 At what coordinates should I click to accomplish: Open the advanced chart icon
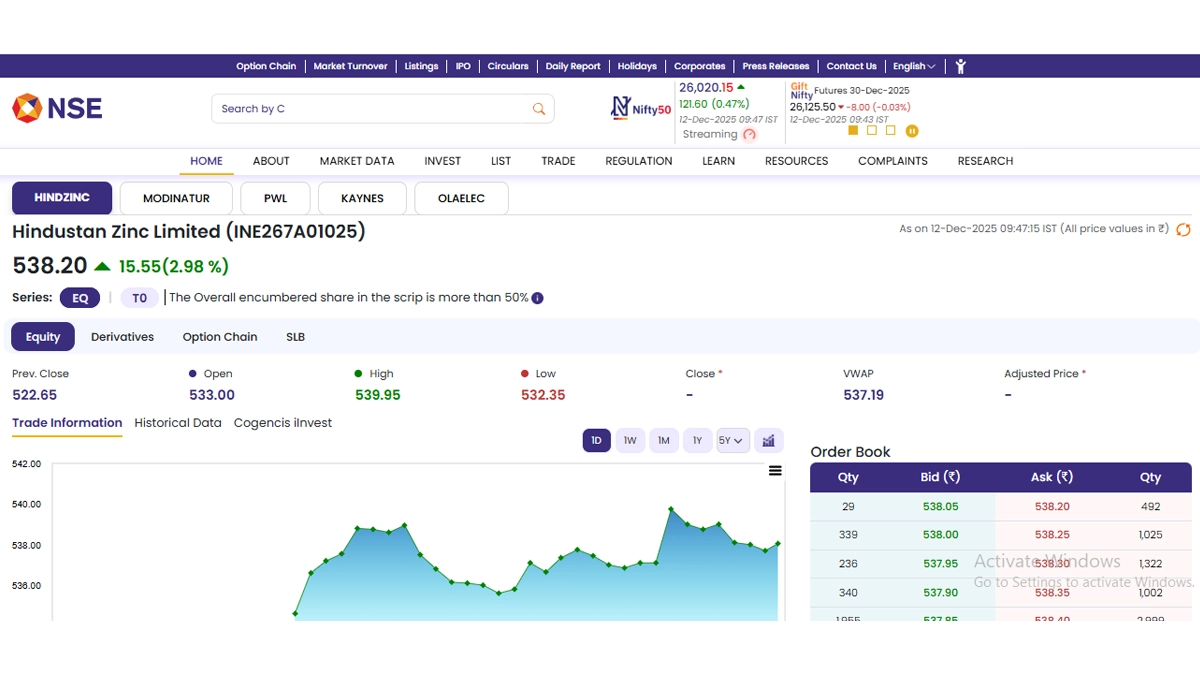(x=768, y=440)
